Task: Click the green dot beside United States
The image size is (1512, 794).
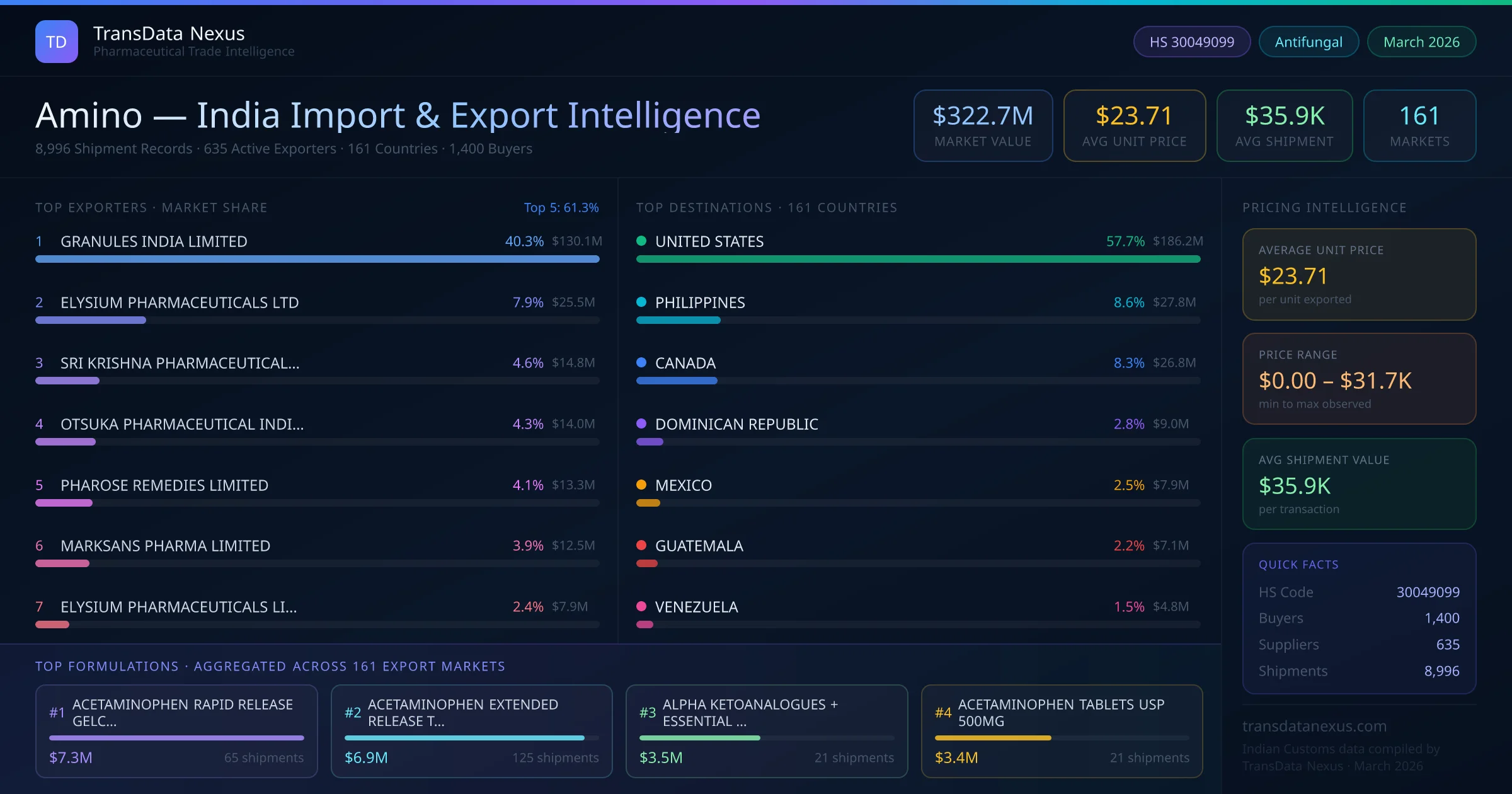Action: tap(641, 241)
